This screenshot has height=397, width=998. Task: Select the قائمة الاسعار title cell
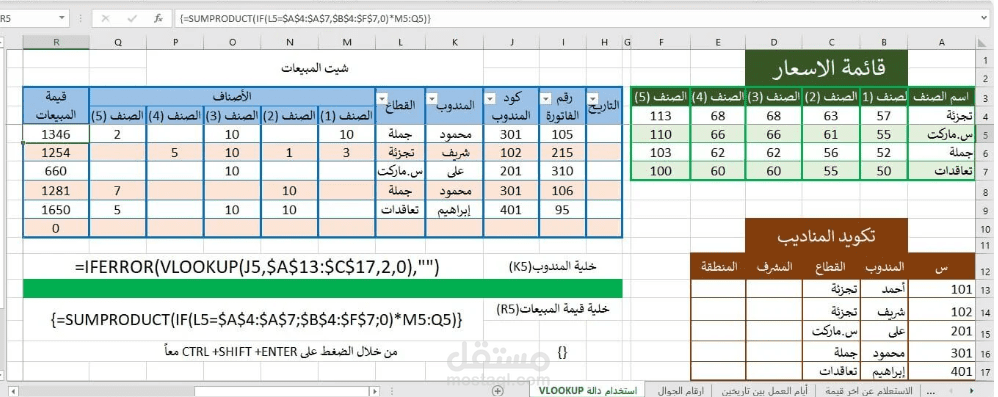(x=827, y=68)
